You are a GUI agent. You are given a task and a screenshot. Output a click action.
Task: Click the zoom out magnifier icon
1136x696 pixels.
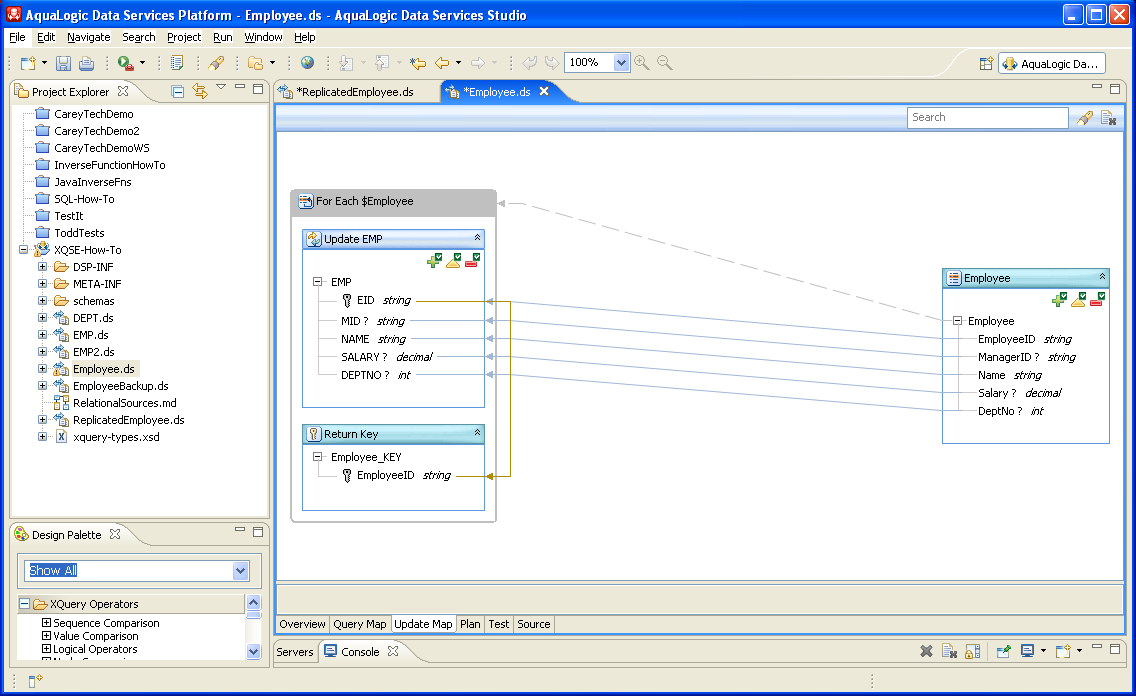pyautogui.click(x=665, y=63)
